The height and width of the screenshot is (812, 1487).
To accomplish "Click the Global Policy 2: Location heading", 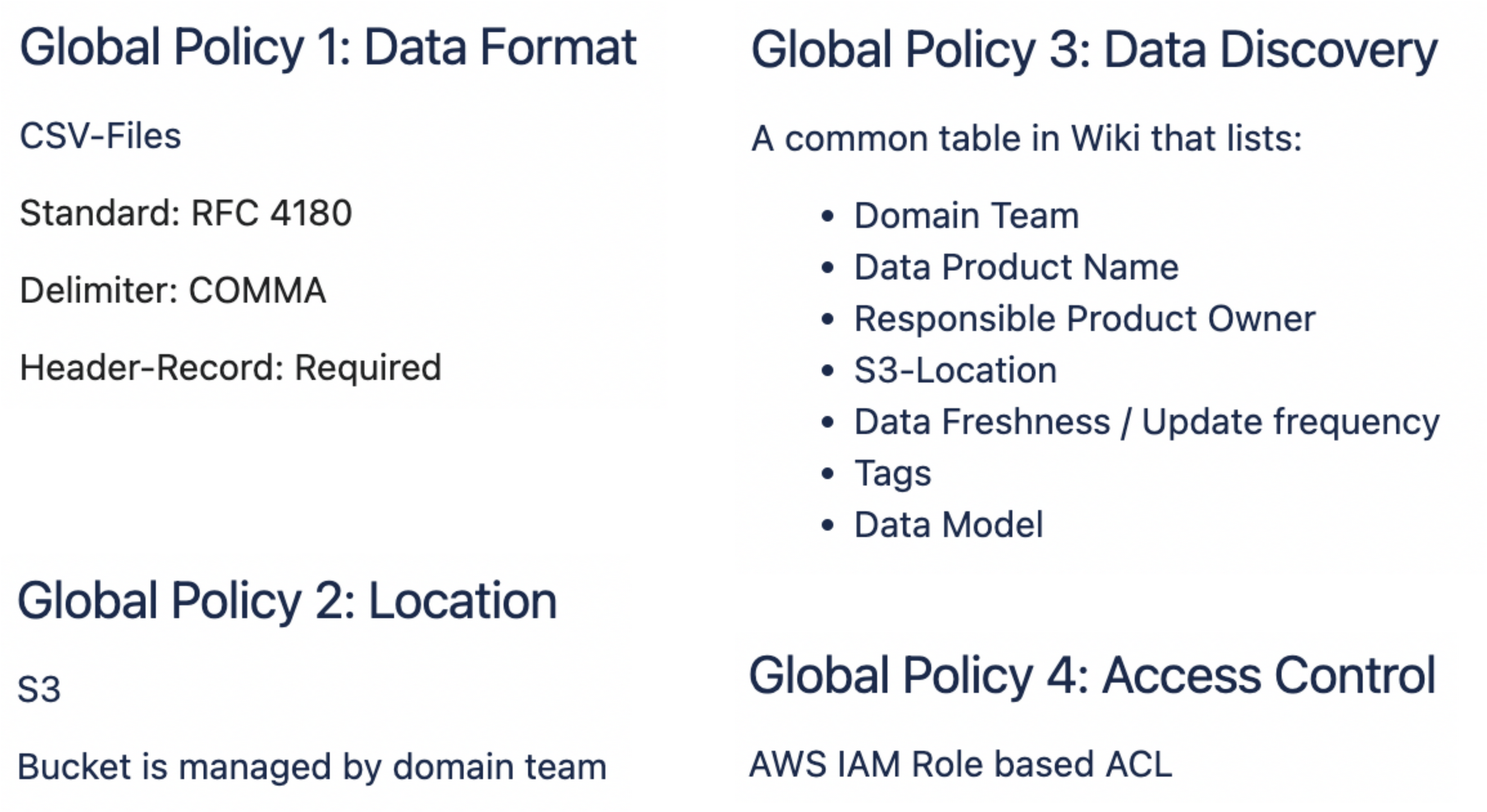I will click(x=287, y=601).
